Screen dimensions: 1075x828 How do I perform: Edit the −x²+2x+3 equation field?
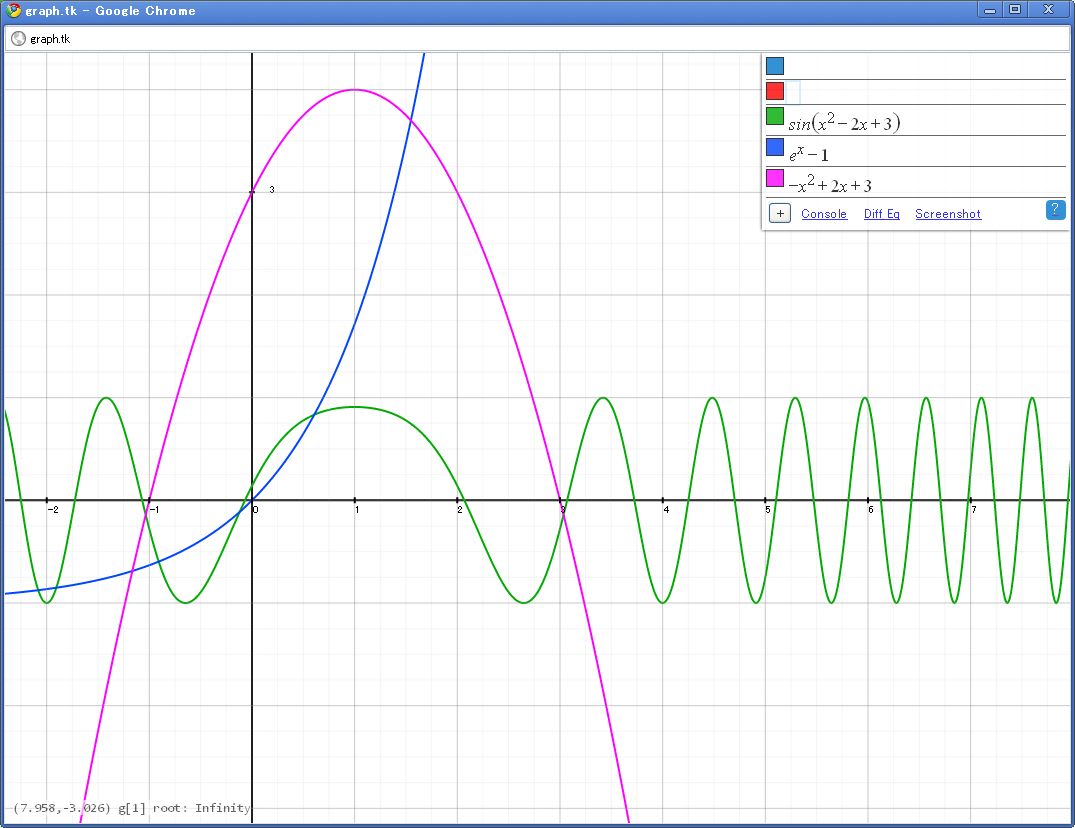(830, 185)
